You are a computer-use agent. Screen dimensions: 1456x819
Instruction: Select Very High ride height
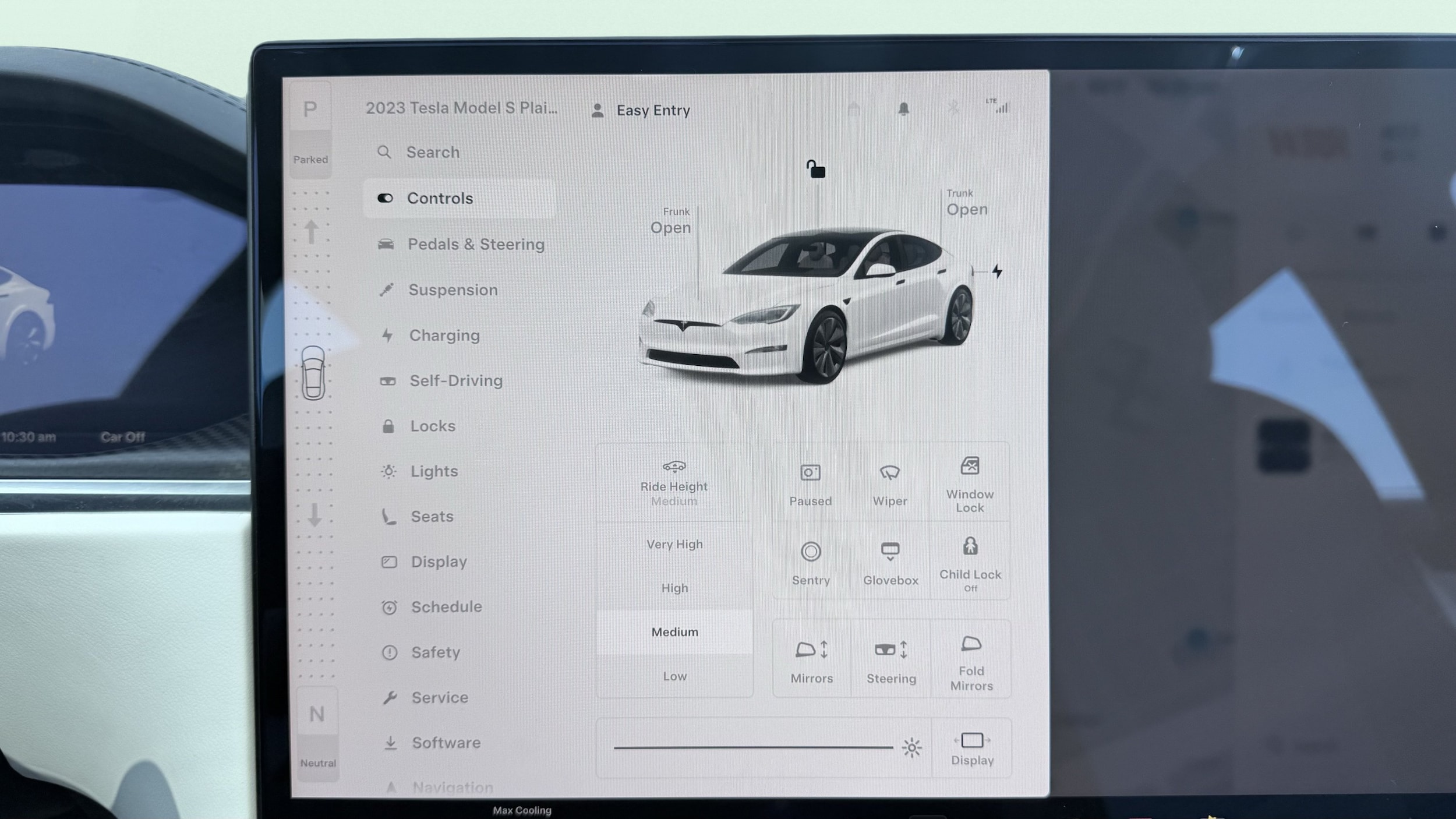(674, 544)
